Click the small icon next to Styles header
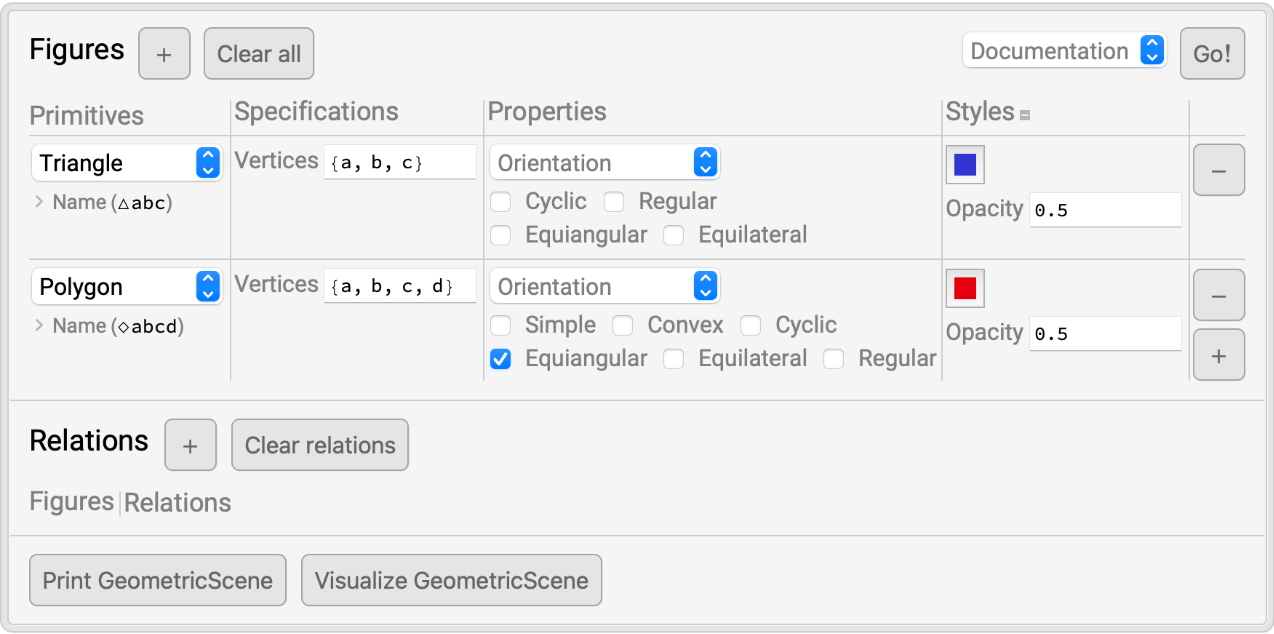 tap(1025, 115)
